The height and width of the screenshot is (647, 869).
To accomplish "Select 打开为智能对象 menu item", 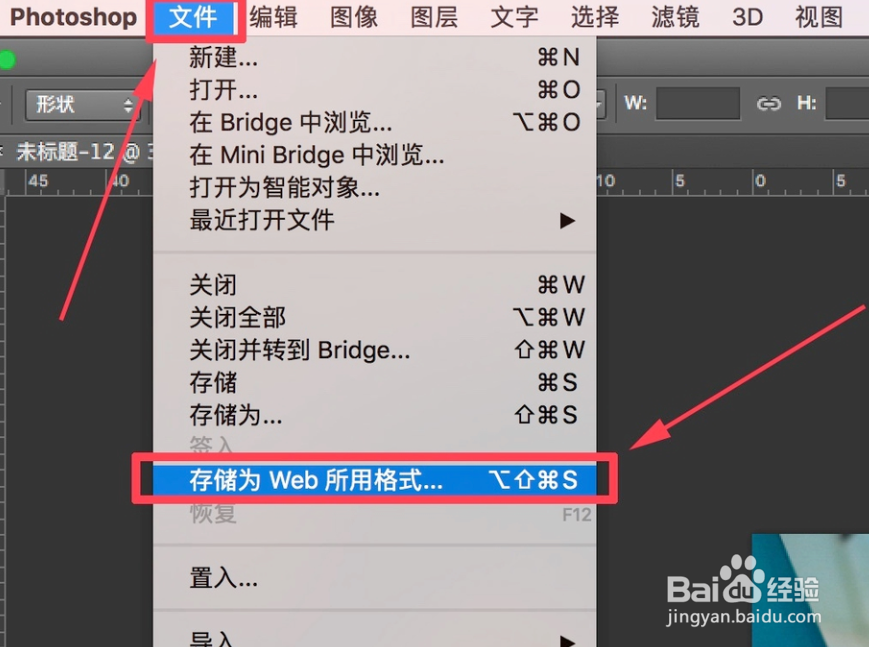I will coord(375,188).
